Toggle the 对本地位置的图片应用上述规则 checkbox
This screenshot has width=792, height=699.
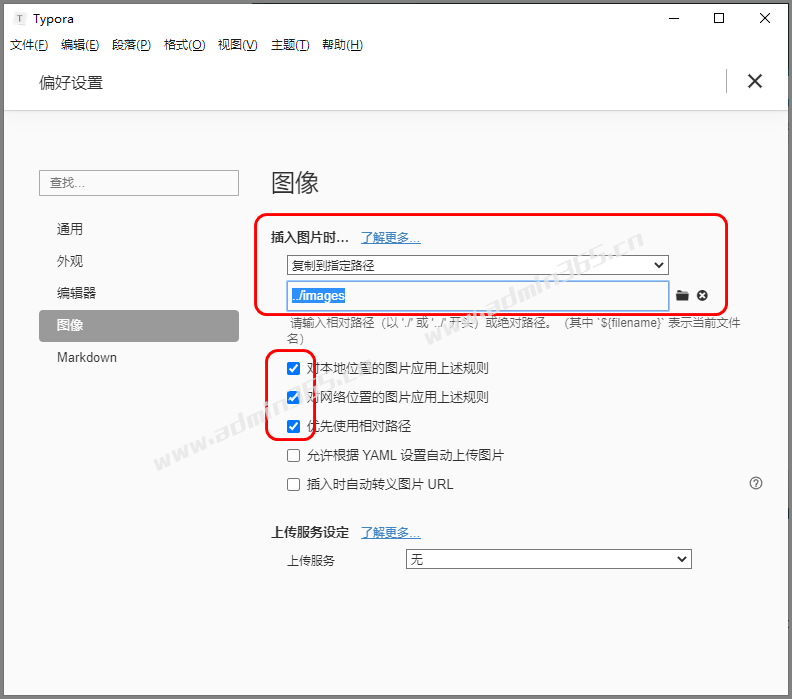(x=293, y=368)
